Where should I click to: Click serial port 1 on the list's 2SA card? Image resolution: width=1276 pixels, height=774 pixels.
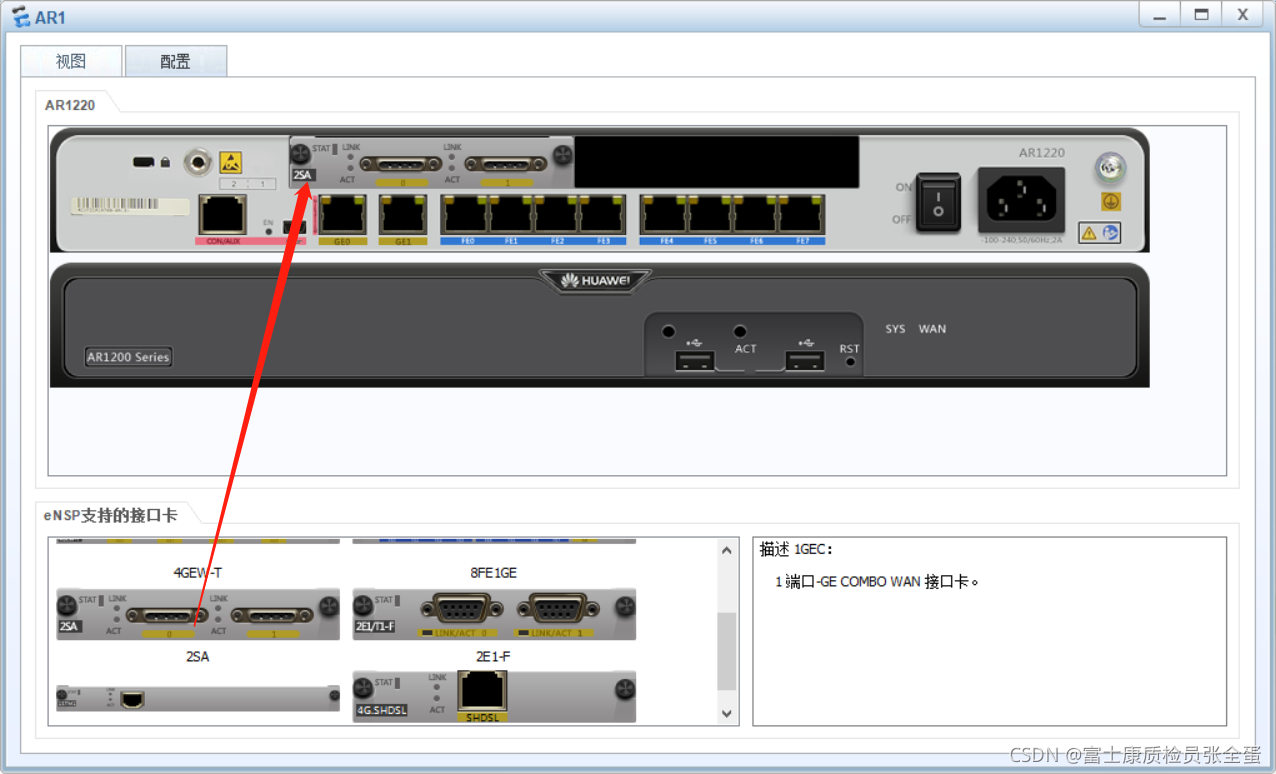click(272, 615)
